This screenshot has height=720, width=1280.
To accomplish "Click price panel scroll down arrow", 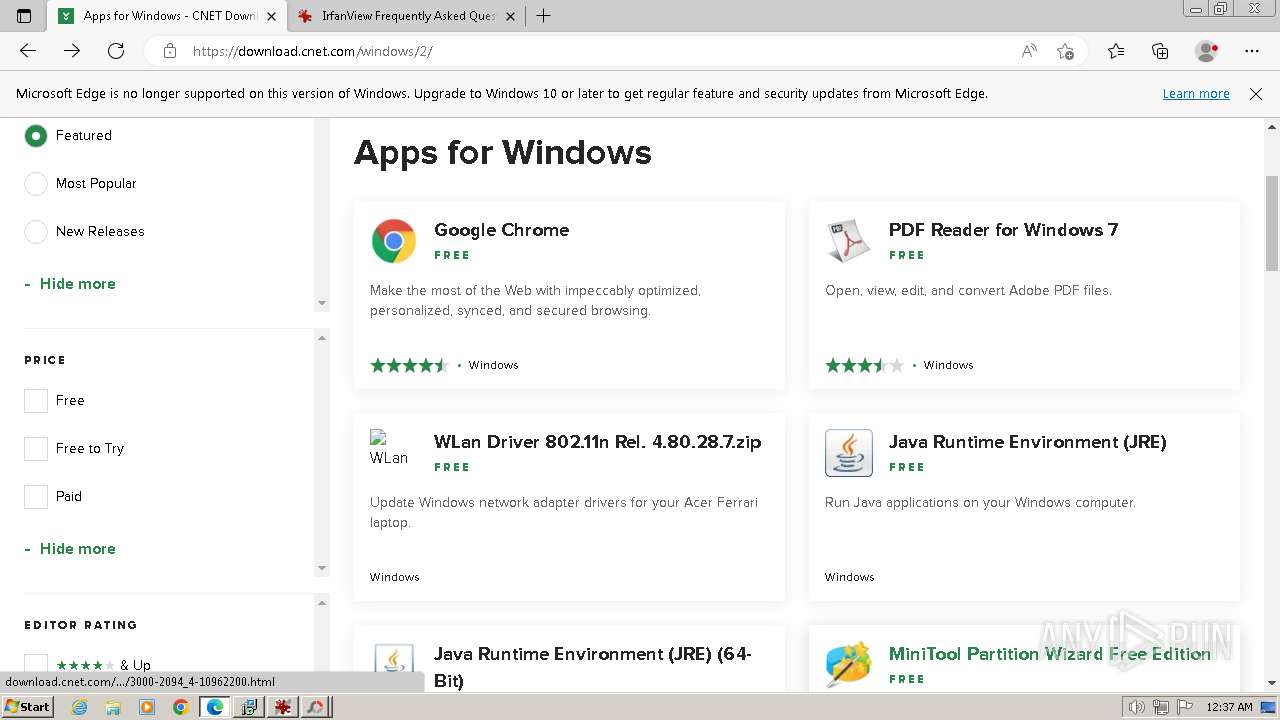I will click(x=322, y=568).
